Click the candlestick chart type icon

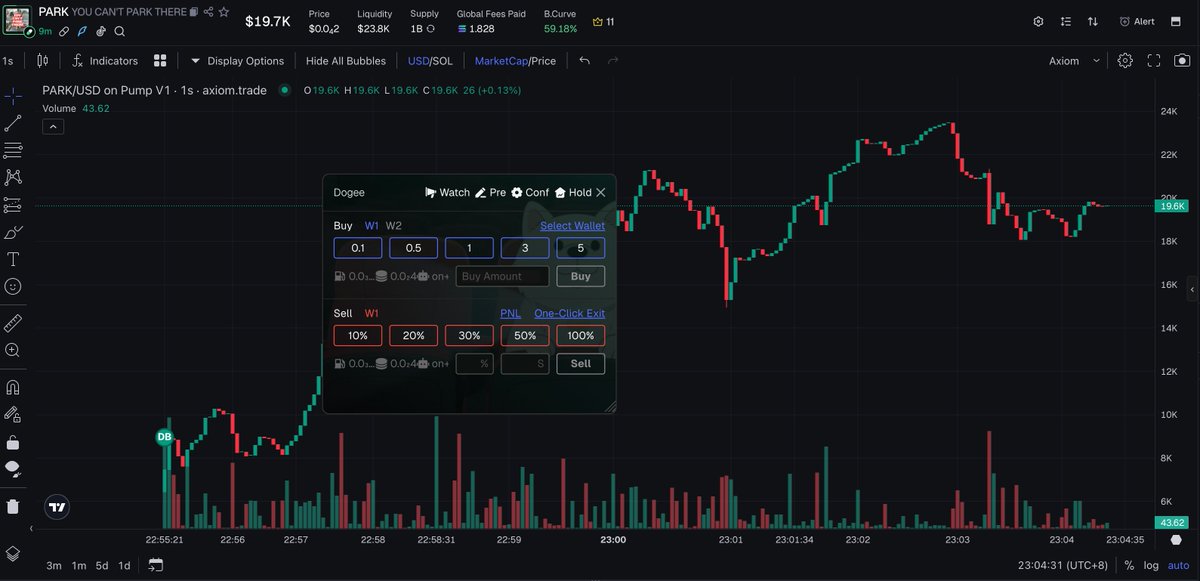coord(42,61)
